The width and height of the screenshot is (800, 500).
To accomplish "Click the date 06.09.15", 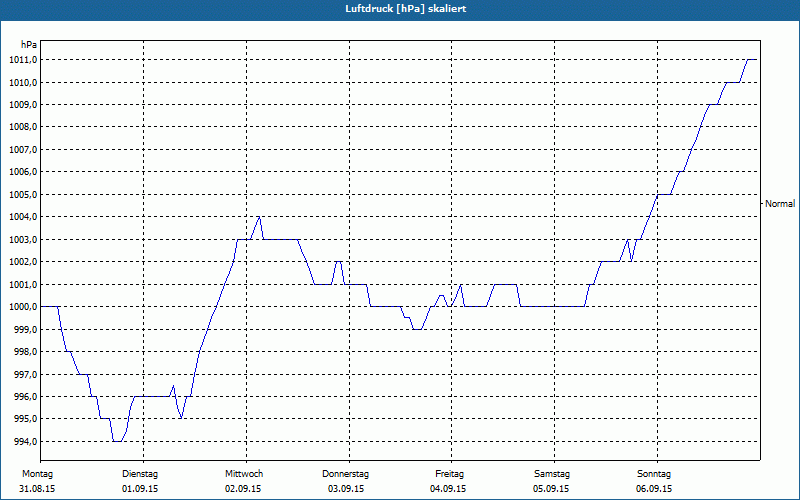I will (x=654, y=489).
